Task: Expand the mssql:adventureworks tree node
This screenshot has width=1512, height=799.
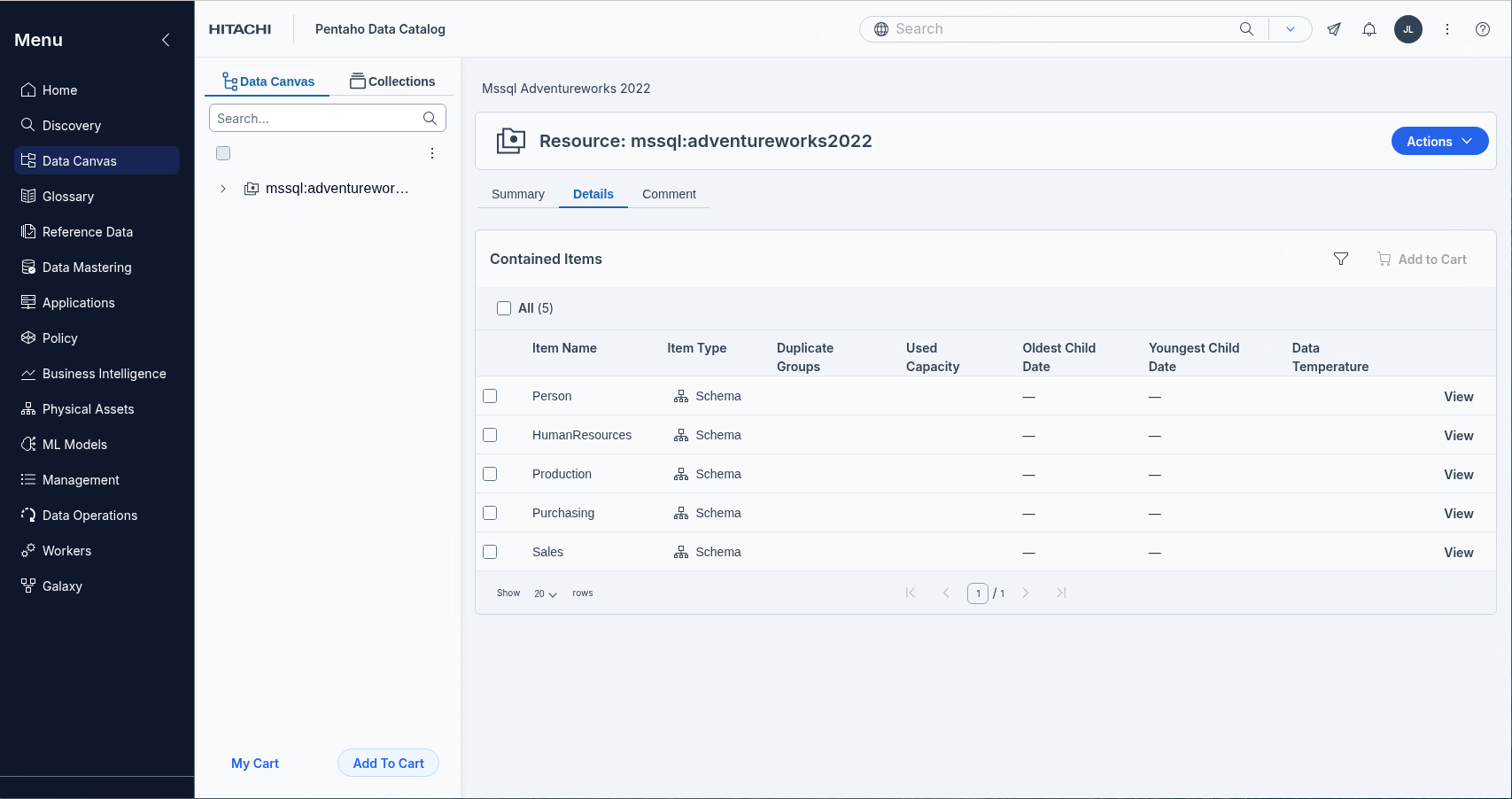Action: click(x=223, y=189)
